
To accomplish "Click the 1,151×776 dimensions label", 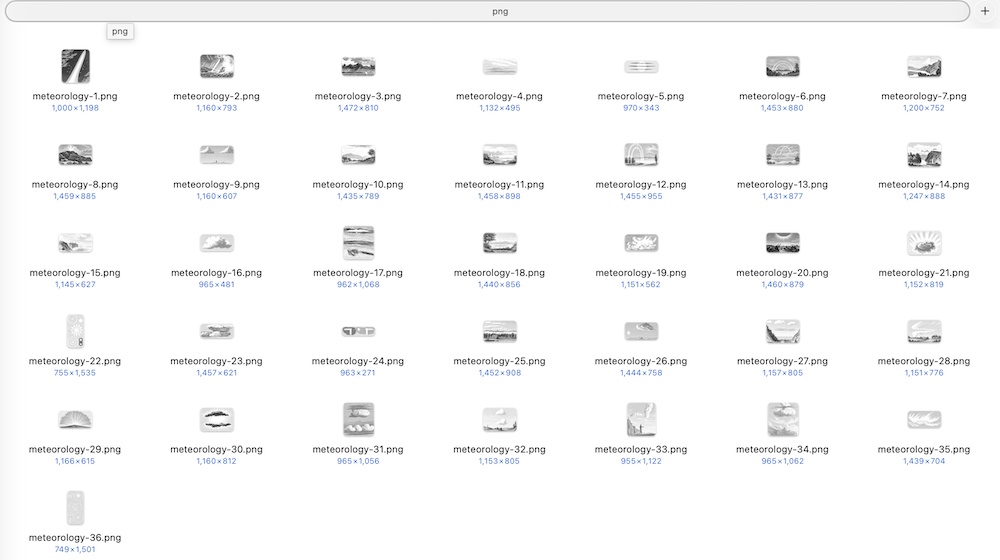I will pyautogui.click(x=923, y=373).
